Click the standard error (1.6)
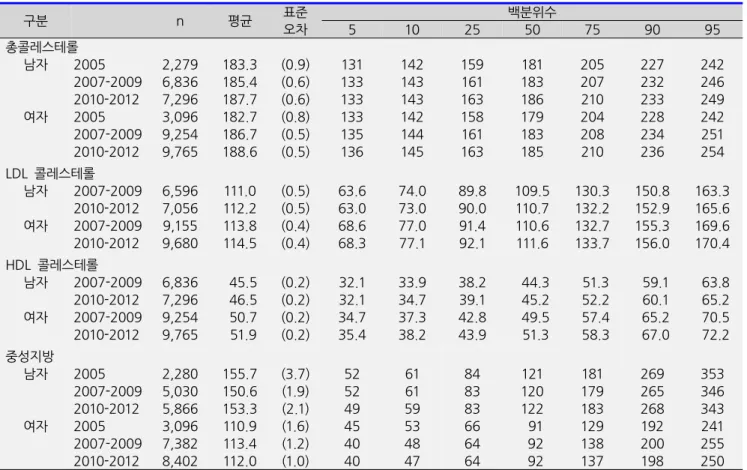747x470 pixels. click(295, 427)
